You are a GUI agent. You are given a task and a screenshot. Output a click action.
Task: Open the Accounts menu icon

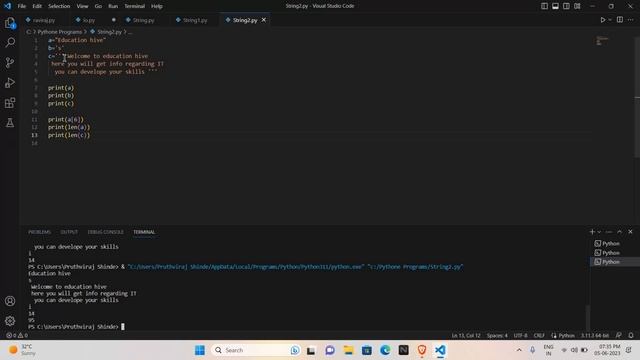click(10, 301)
